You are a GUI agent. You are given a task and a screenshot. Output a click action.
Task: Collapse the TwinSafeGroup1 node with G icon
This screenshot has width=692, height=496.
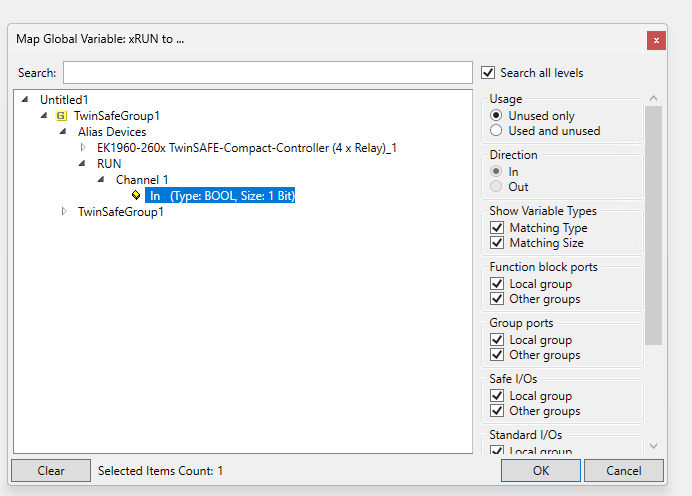pyautogui.click(x=44, y=116)
